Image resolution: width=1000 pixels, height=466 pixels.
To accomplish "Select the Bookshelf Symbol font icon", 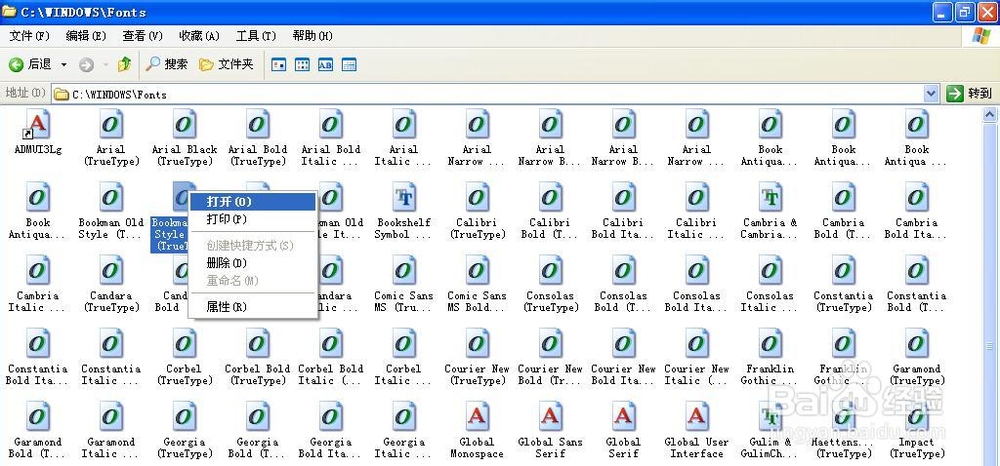I will pos(404,198).
